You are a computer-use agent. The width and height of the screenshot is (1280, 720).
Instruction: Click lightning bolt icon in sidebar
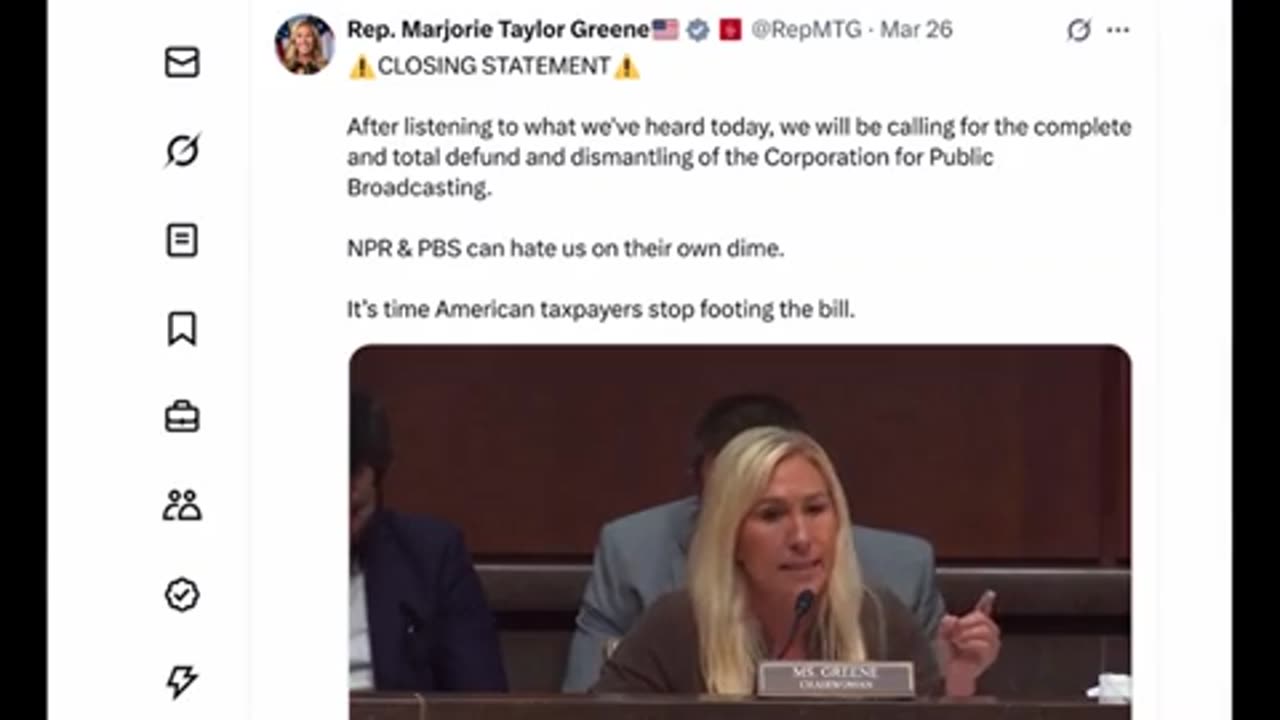pos(182,682)
